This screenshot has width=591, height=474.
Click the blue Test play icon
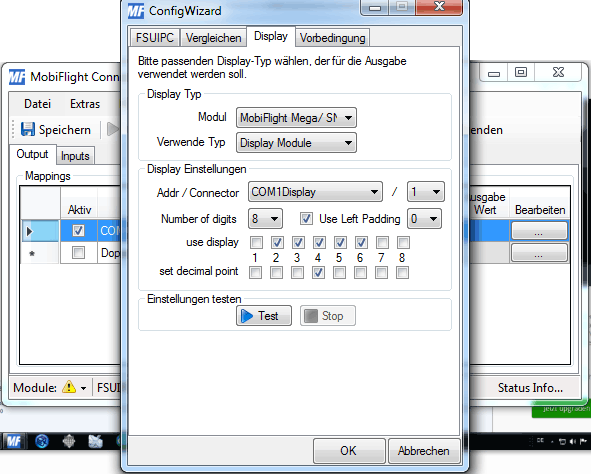pos(247,316)
